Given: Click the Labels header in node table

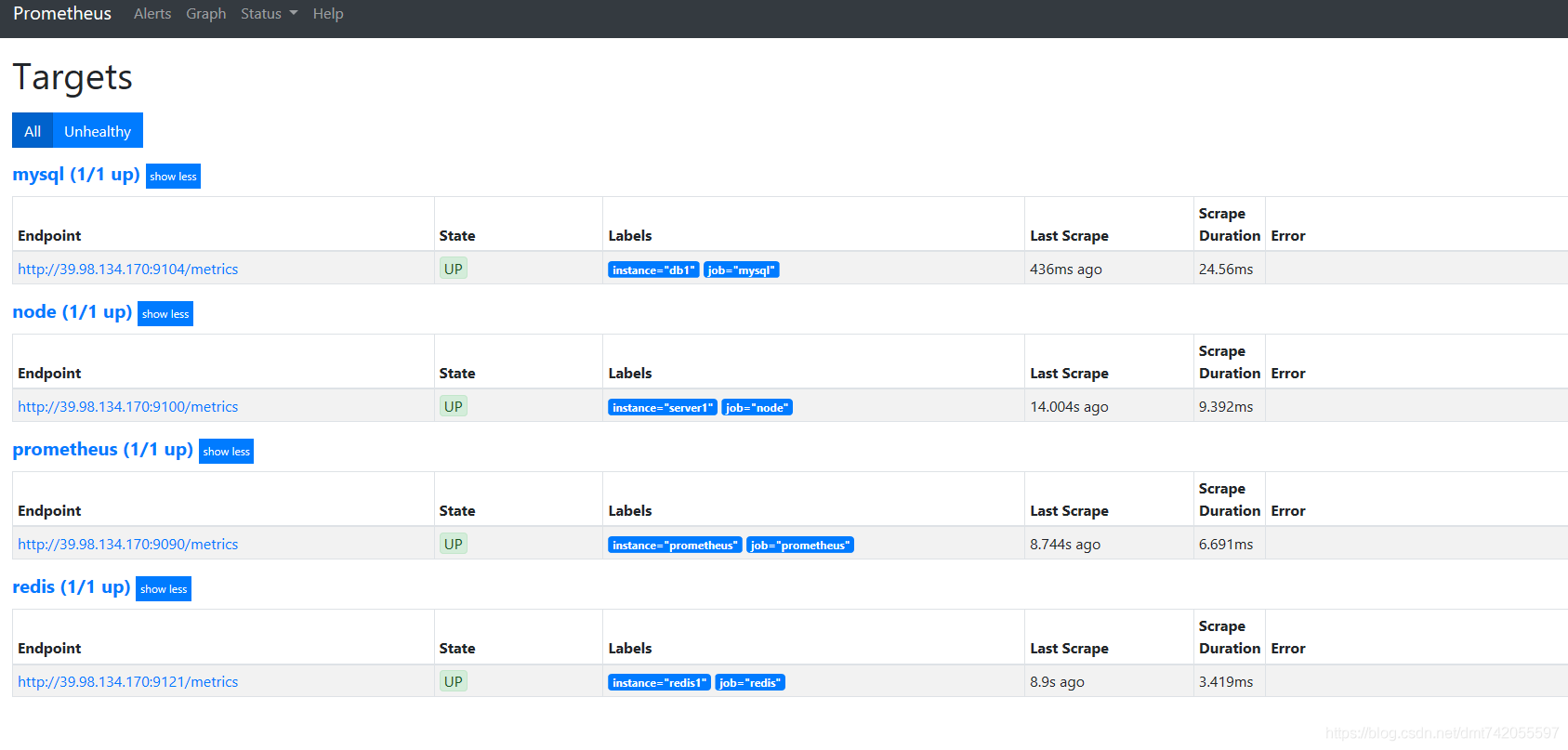Looking at the screenshot, I should point(630,374).
